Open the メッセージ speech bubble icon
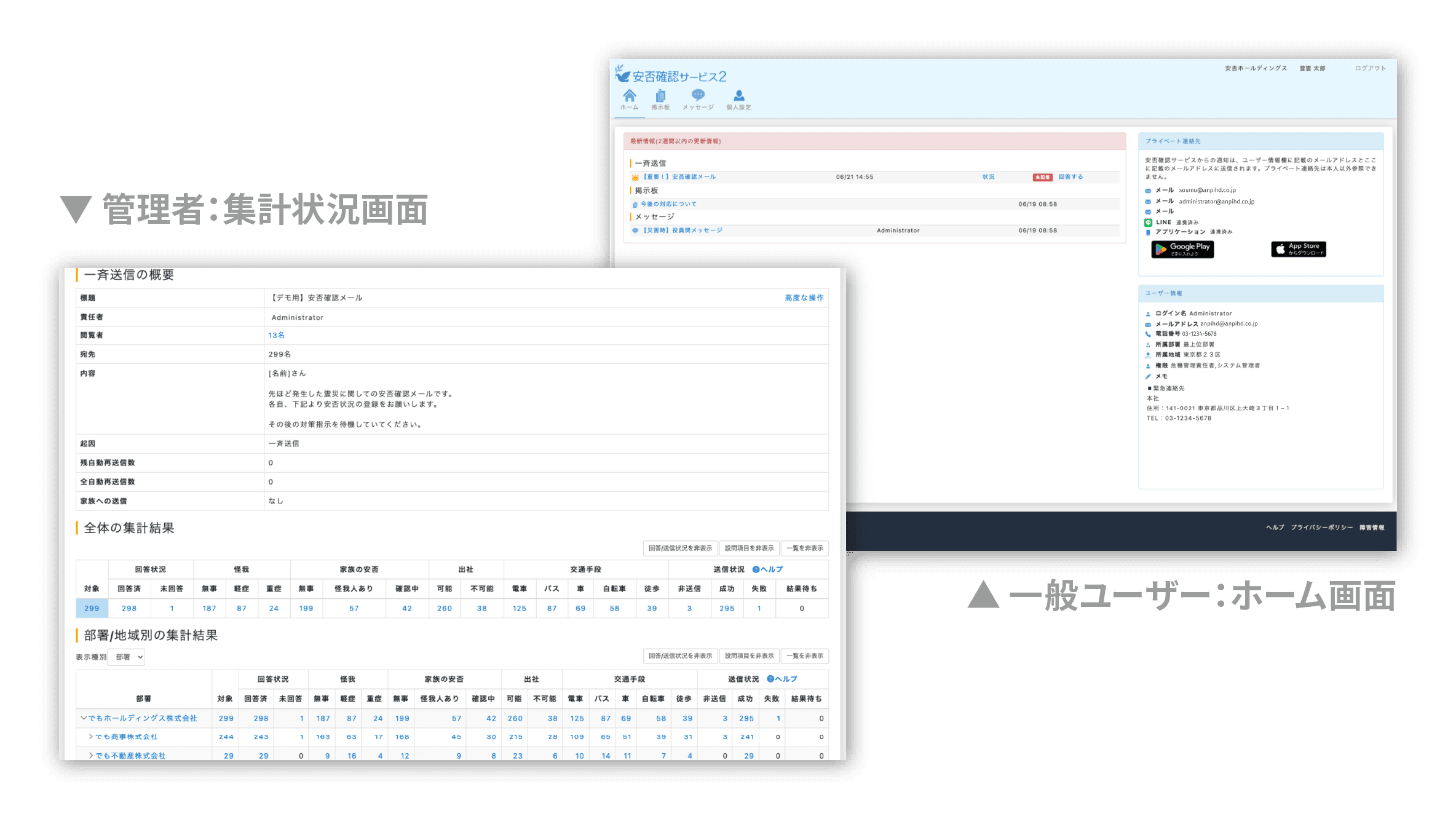Viewport: 1456px width, 819px height. point(698,95)
